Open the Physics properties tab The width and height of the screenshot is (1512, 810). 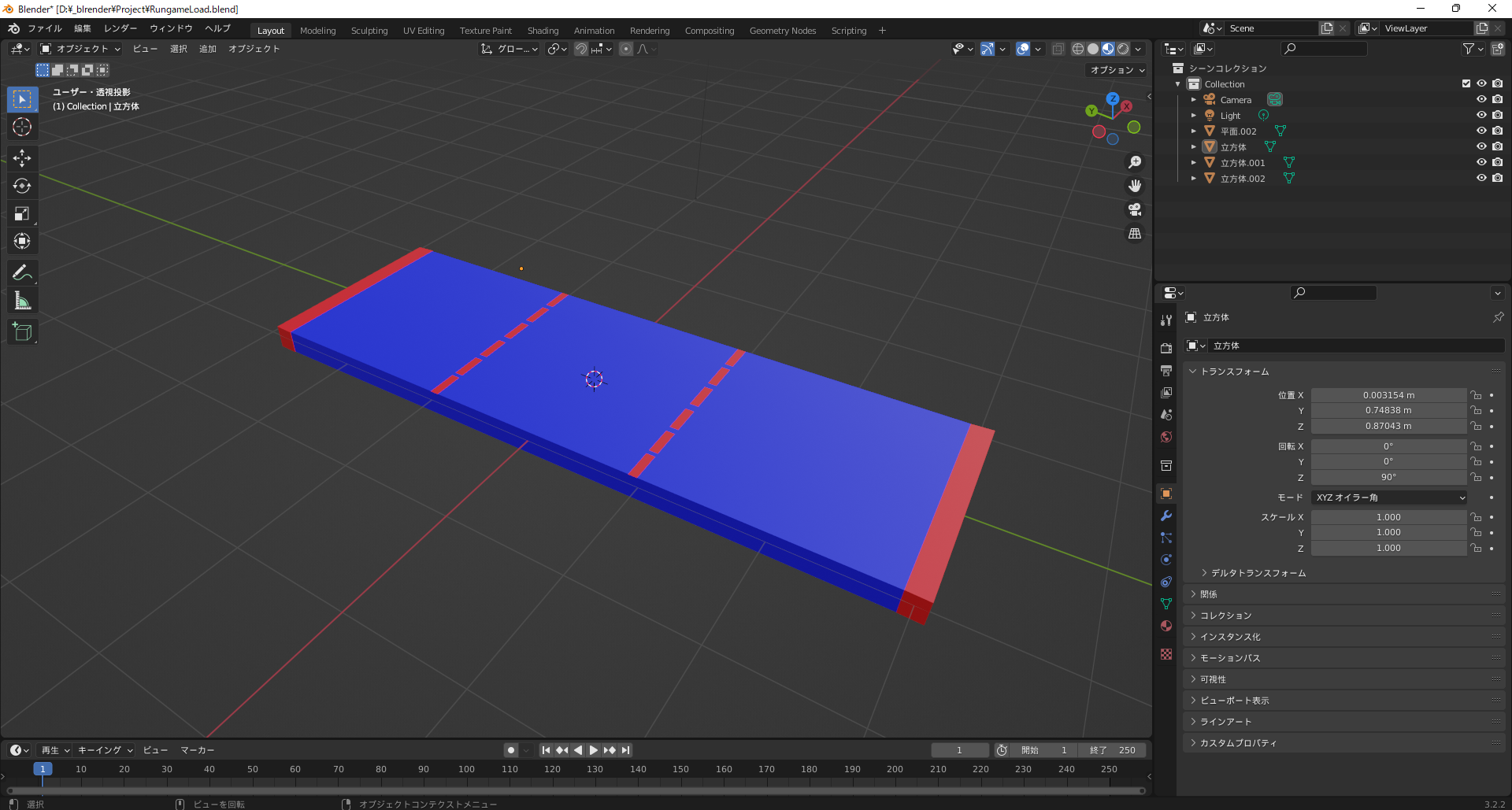click(x=1166, y=560)
